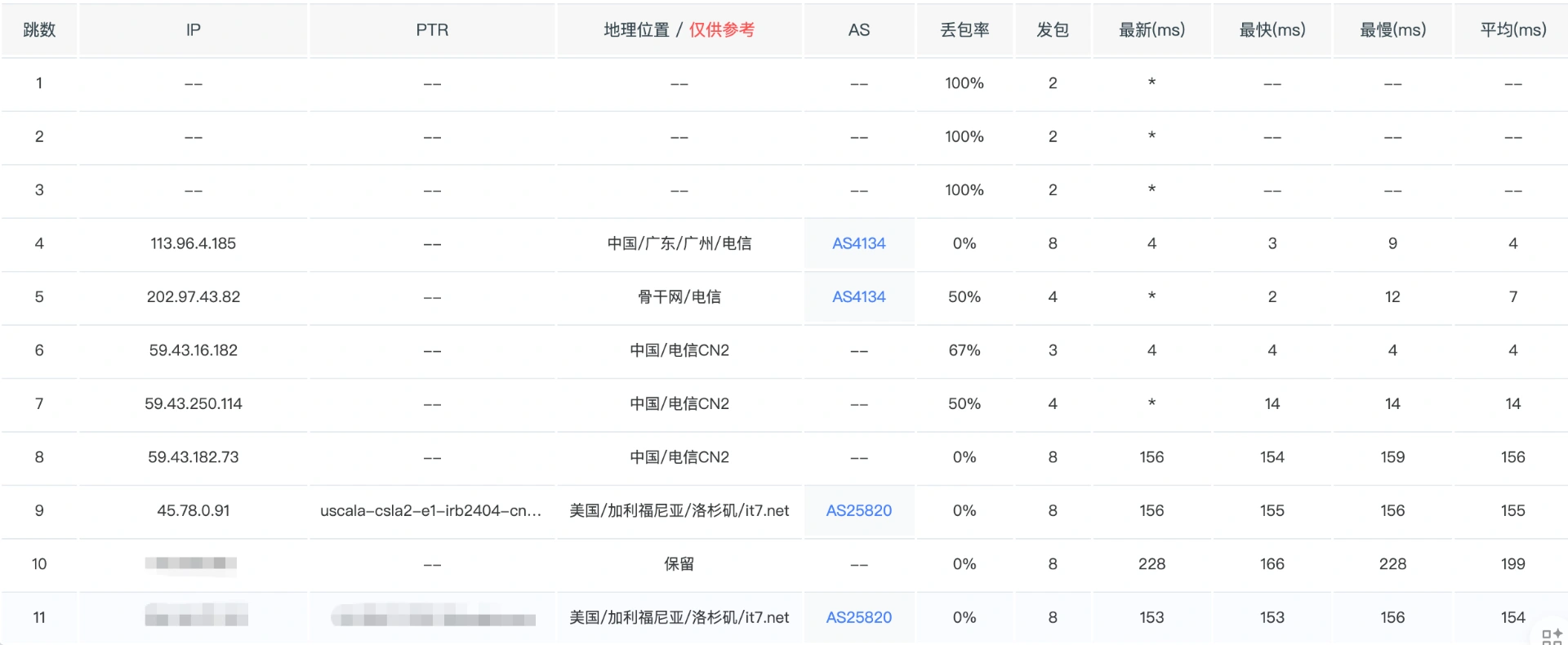
Task: Click the 最新(ms) column header
Action: [x=1151, y=30]
